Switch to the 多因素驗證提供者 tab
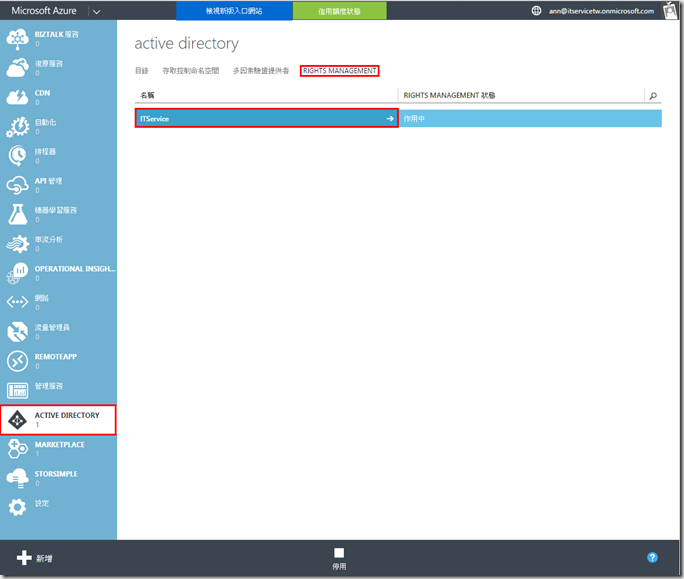The image size is (684, 579). [260, 71]
